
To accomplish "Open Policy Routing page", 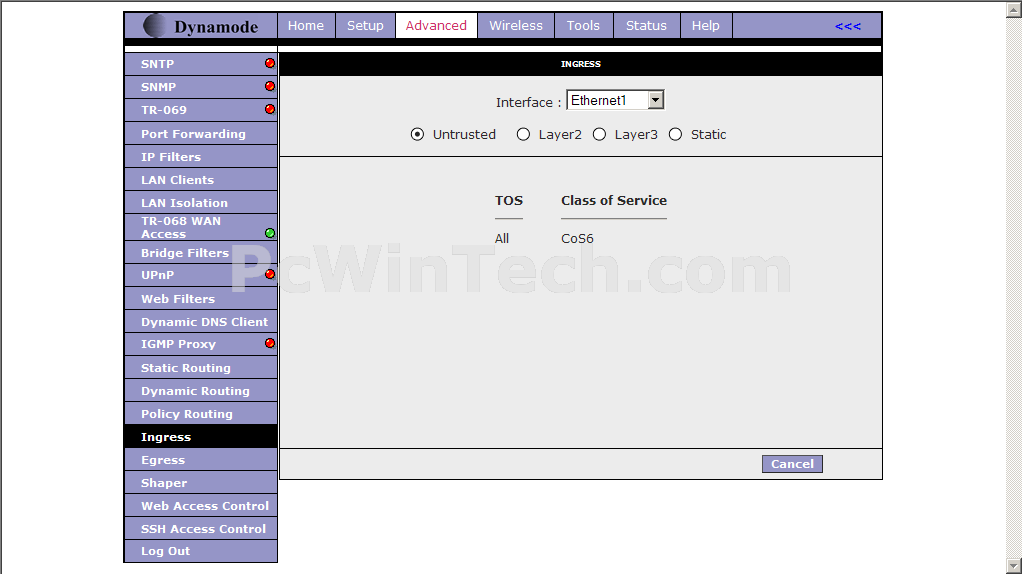I will (200, 414).
